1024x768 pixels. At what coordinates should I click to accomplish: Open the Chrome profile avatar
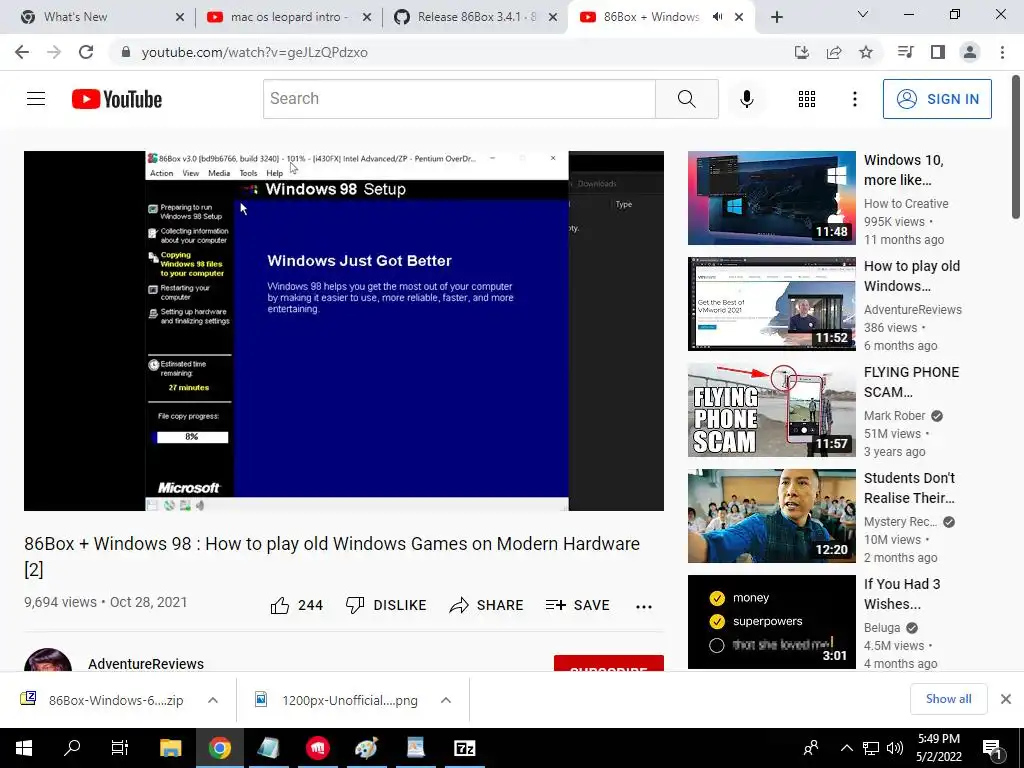coord(970,52)
